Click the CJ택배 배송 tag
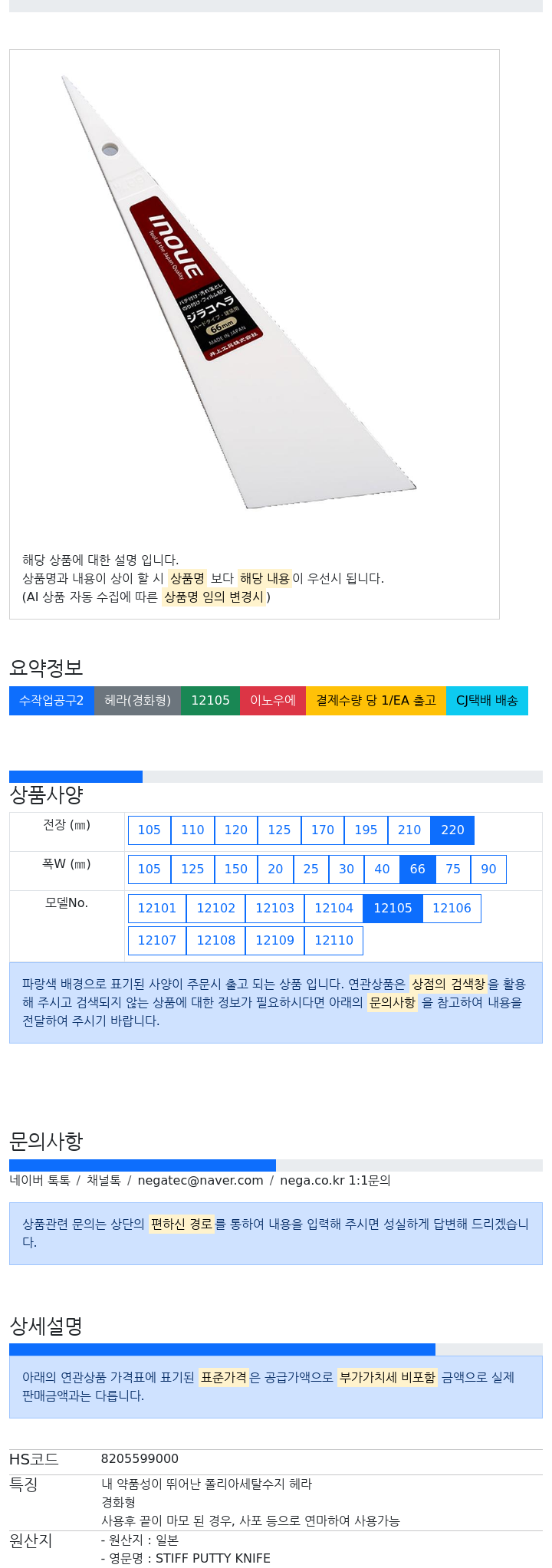This screenshot has width=552, height=1568. click(x=487, y=701)
